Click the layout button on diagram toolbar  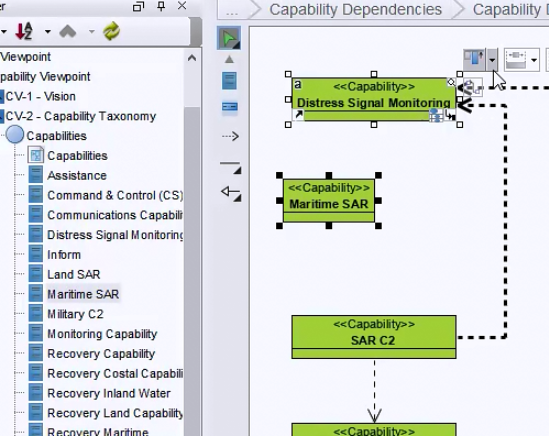point(474,60)
